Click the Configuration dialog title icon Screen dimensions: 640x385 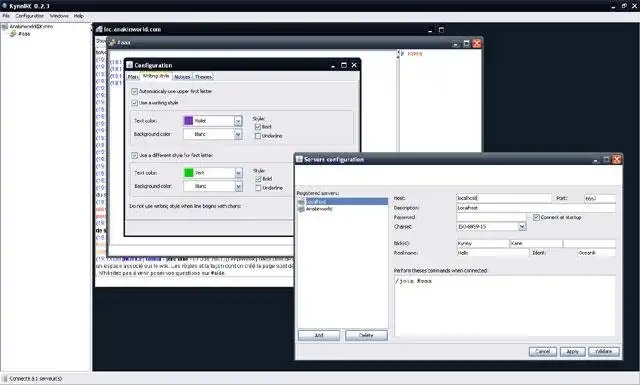129,65
